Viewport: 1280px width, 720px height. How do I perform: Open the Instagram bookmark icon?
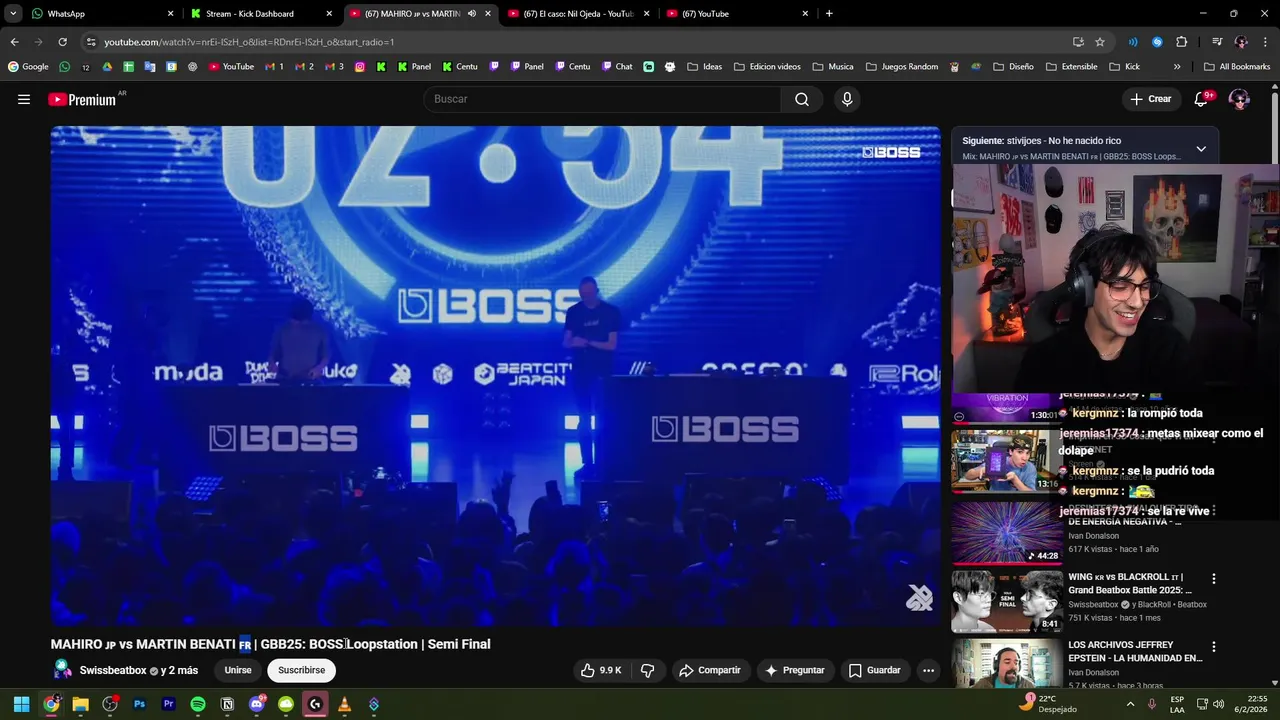point(360,67)
